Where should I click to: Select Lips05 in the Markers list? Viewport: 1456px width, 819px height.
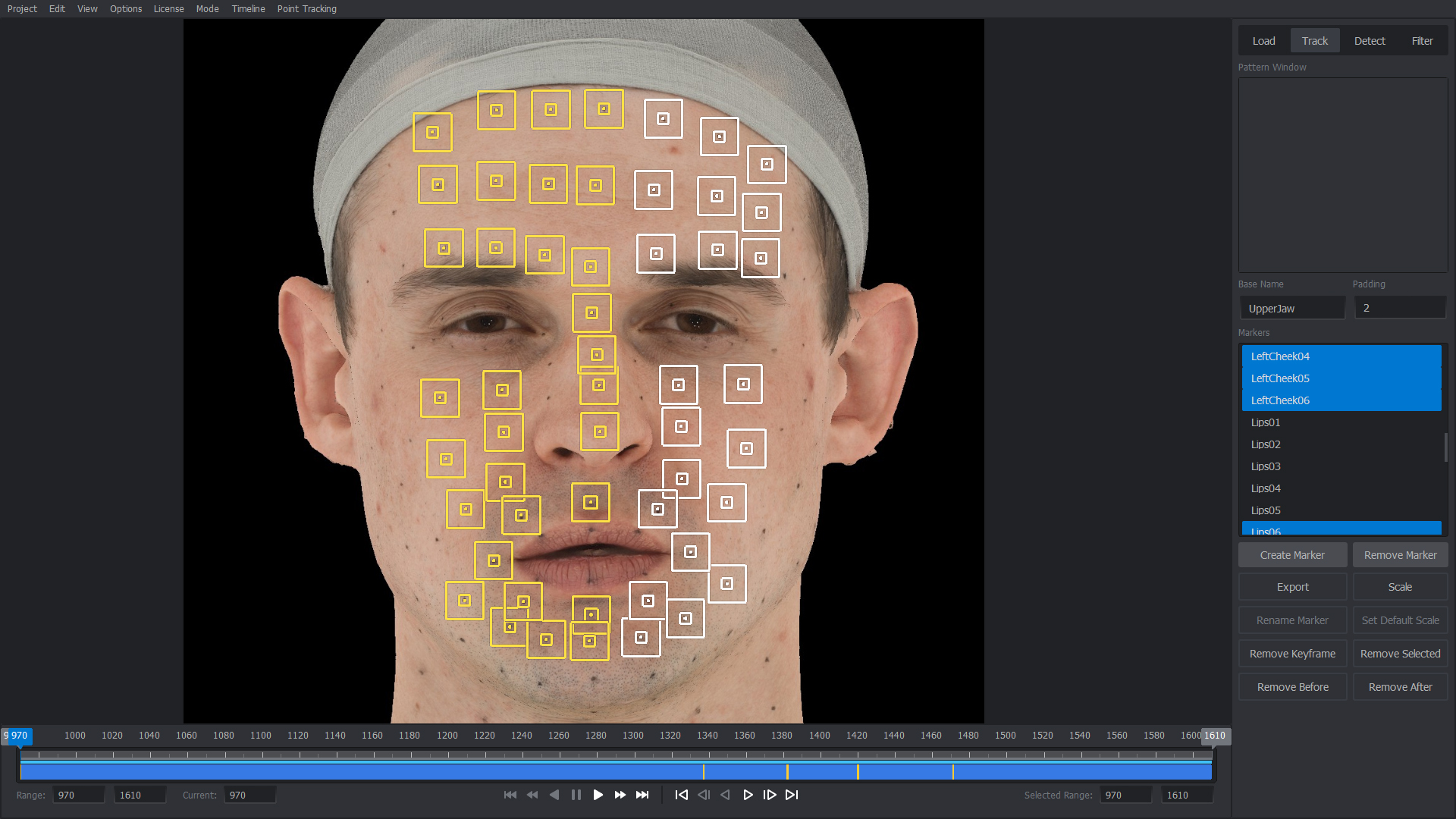1341,510
